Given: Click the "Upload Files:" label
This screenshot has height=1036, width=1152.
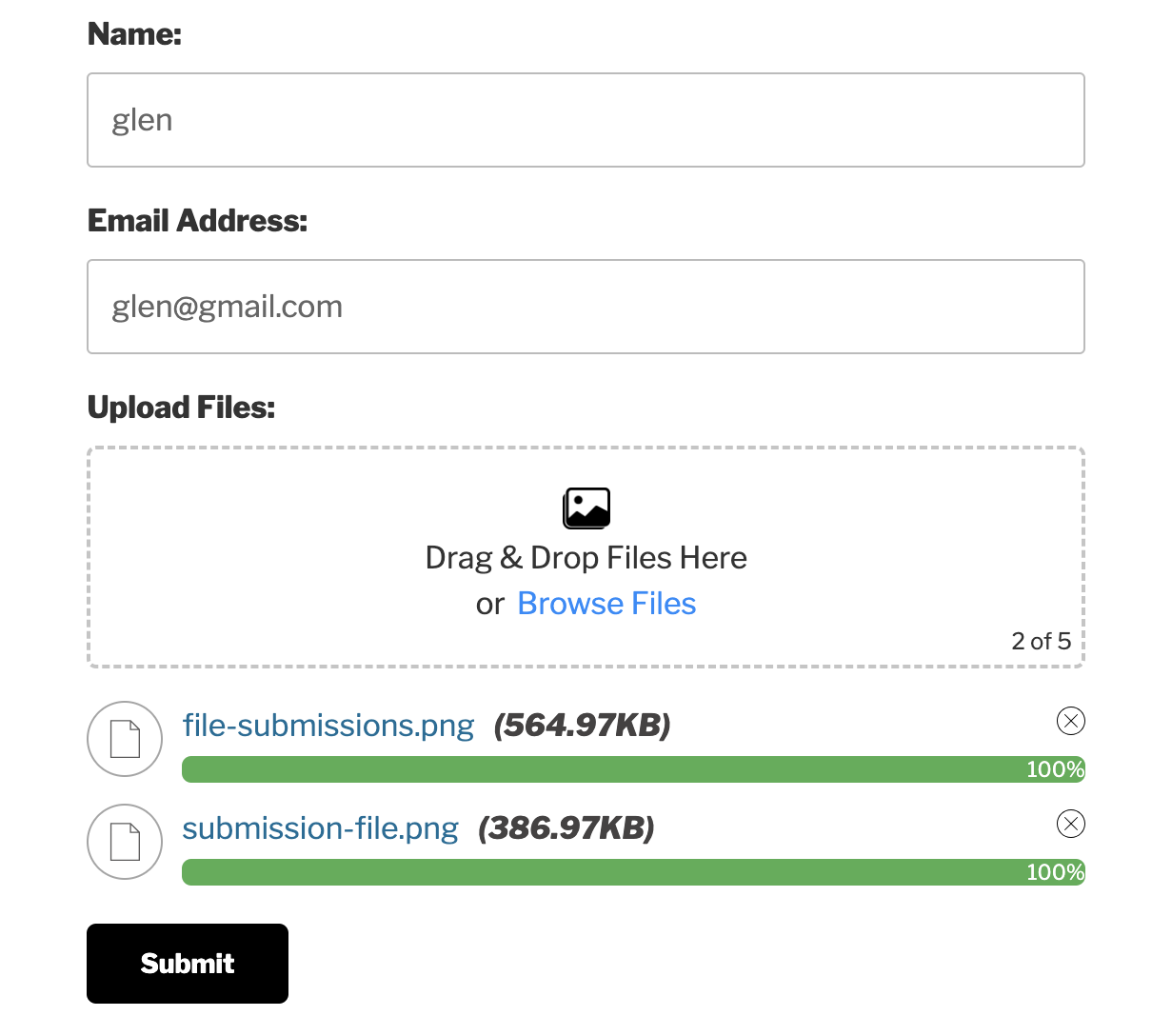Looking at the screenshot, I should [x=181, y=408].
